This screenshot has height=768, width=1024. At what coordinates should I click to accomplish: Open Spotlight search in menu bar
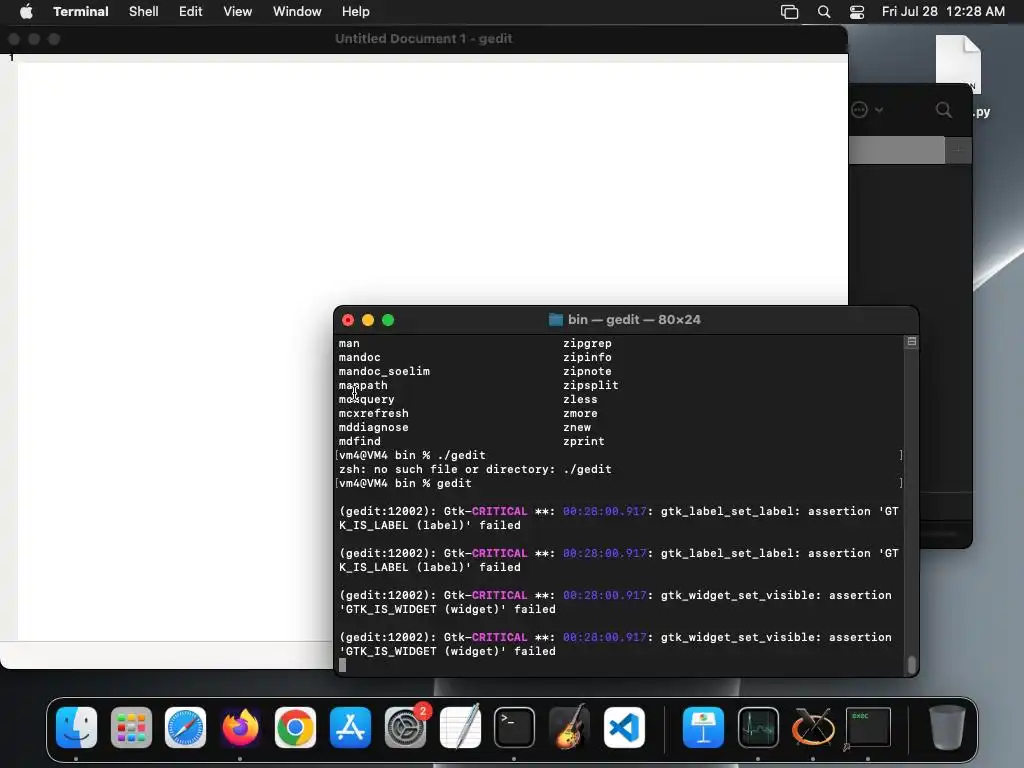(824, 12)
